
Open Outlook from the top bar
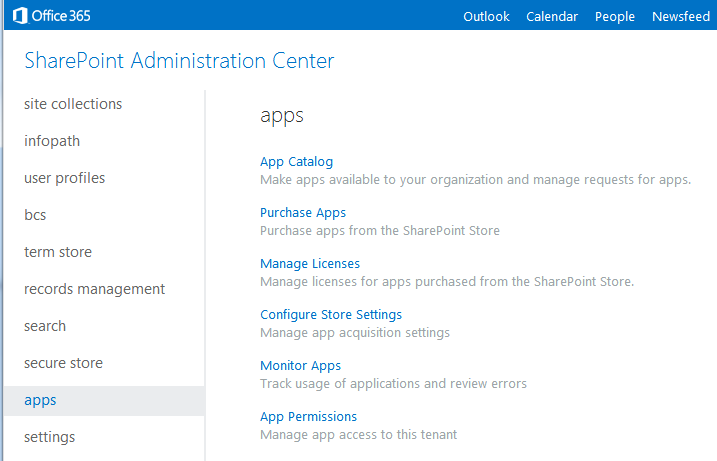pos(486,16)
